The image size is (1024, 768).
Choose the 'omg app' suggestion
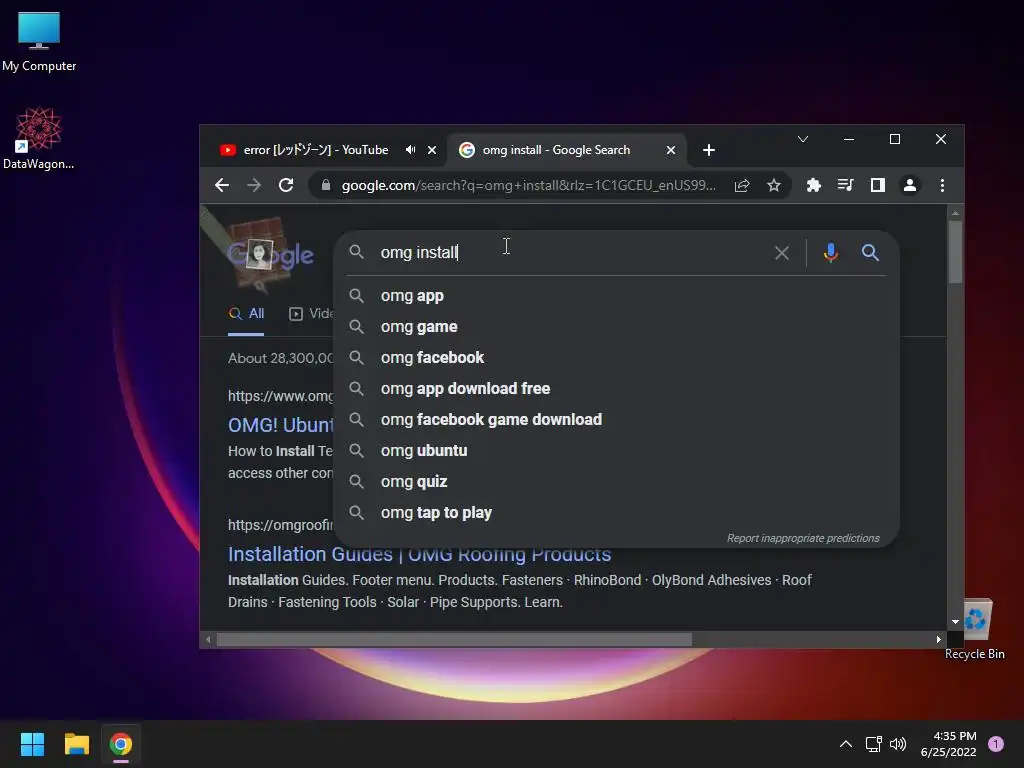pyautogui.click(x=616, y=296)
